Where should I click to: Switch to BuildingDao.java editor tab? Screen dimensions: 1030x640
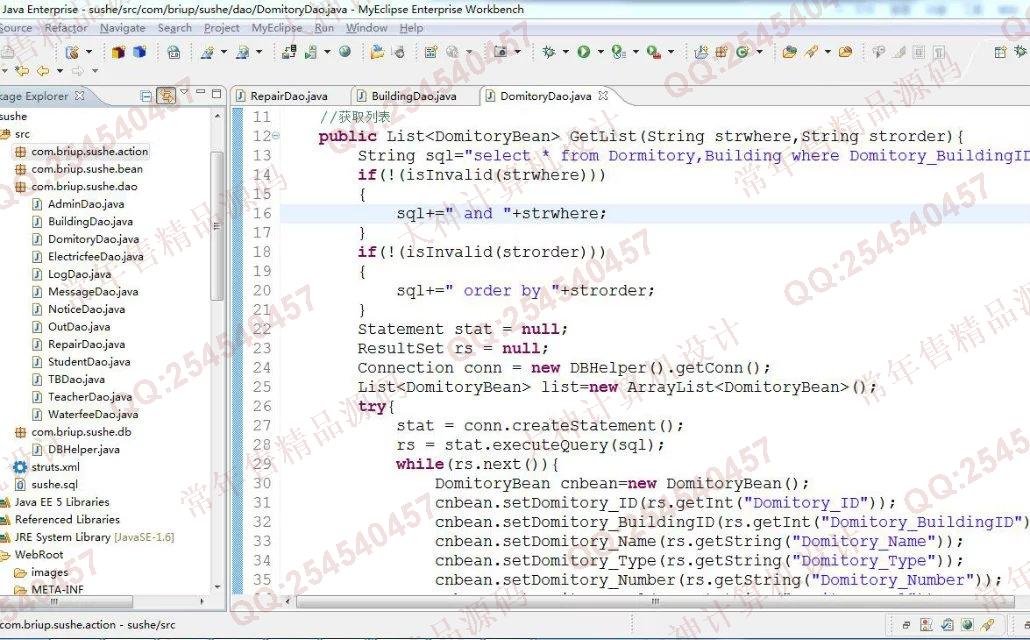pos(413,96)
